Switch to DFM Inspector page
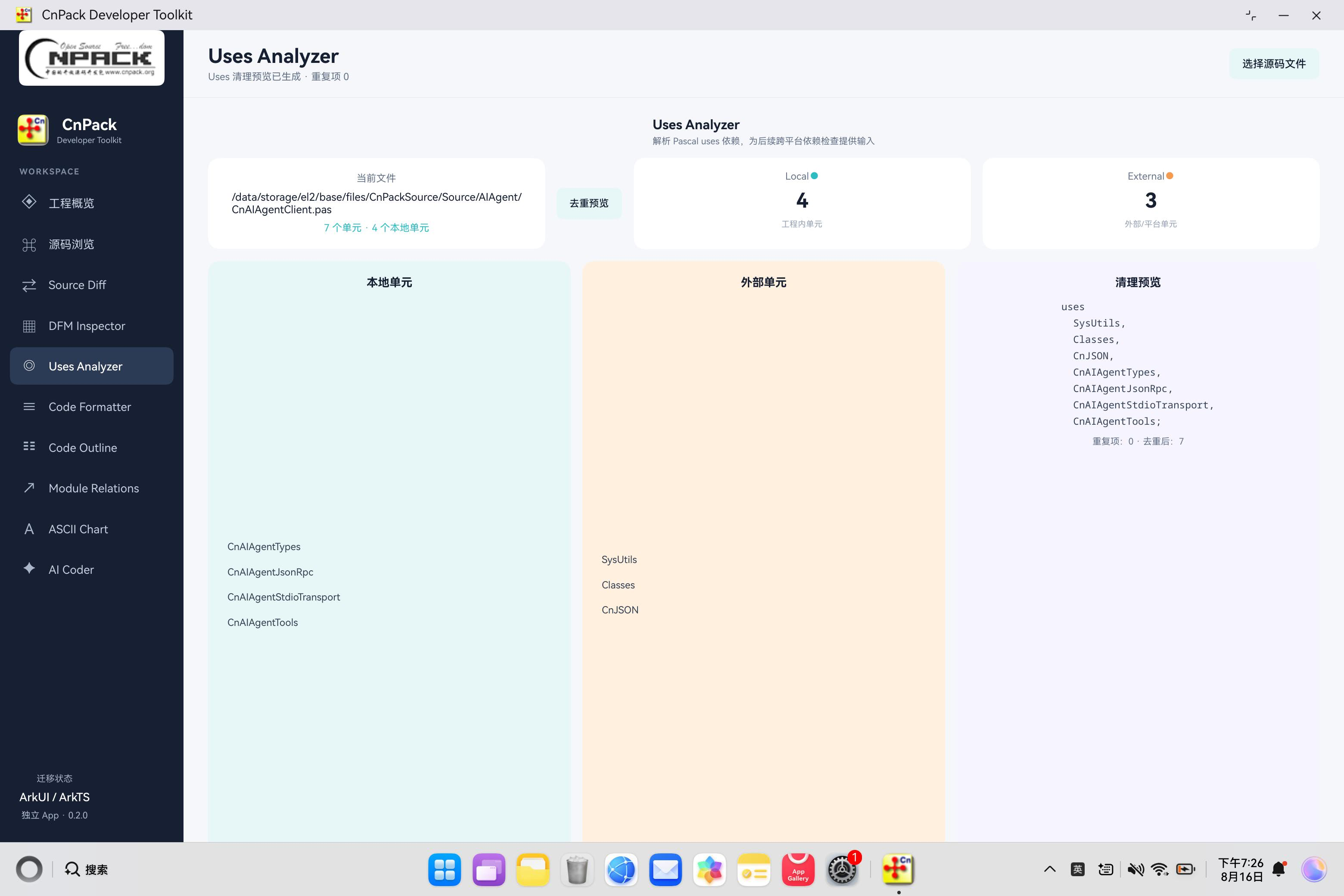Screen dimensions: 1344x896 pos(91,326)
